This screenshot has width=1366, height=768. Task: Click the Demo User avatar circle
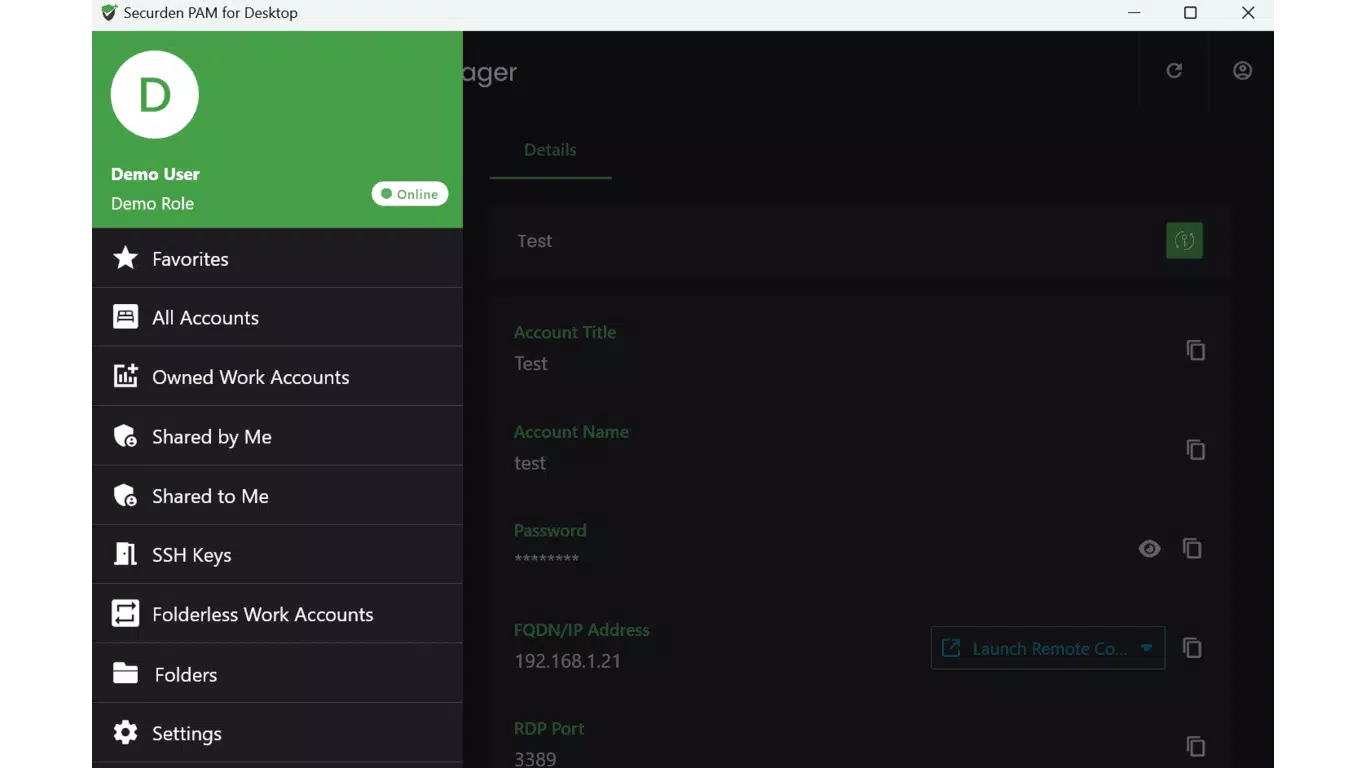pos(155,95)
